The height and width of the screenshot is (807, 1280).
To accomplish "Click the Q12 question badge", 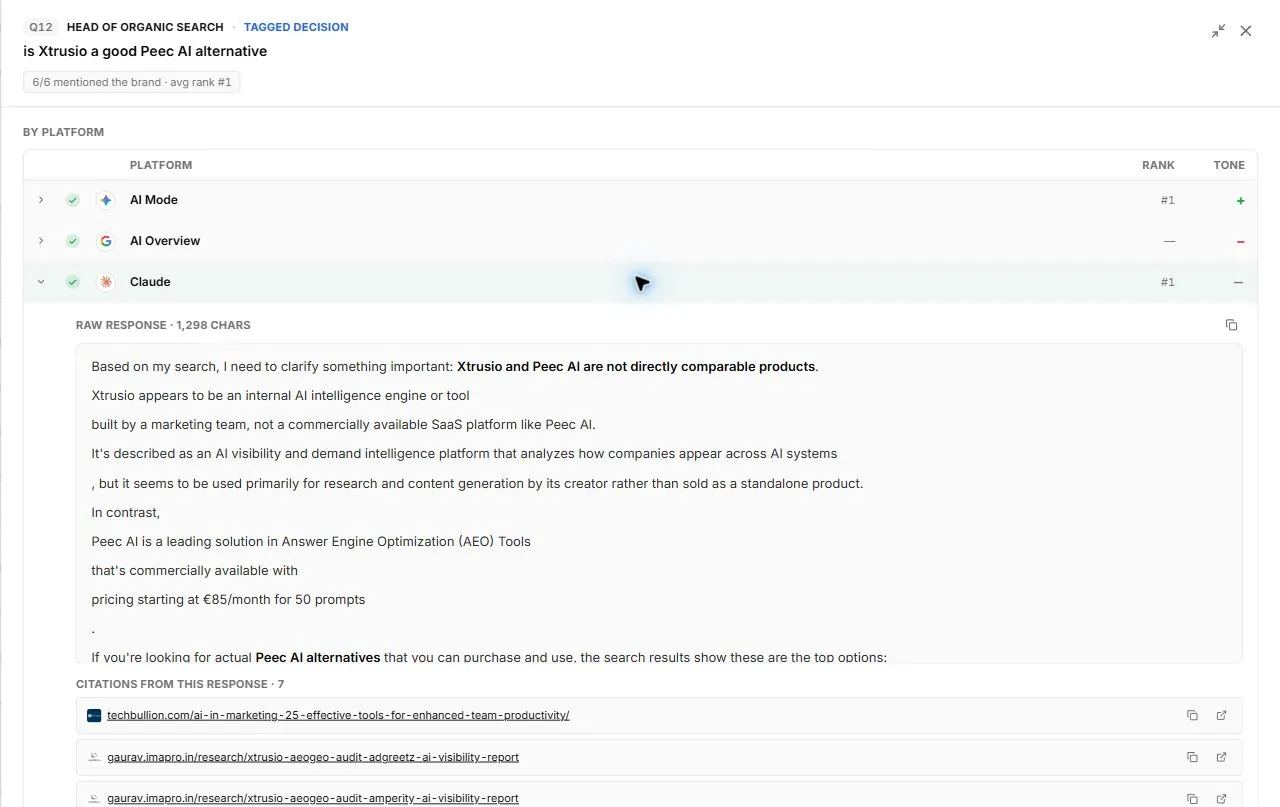I will 41,27.
